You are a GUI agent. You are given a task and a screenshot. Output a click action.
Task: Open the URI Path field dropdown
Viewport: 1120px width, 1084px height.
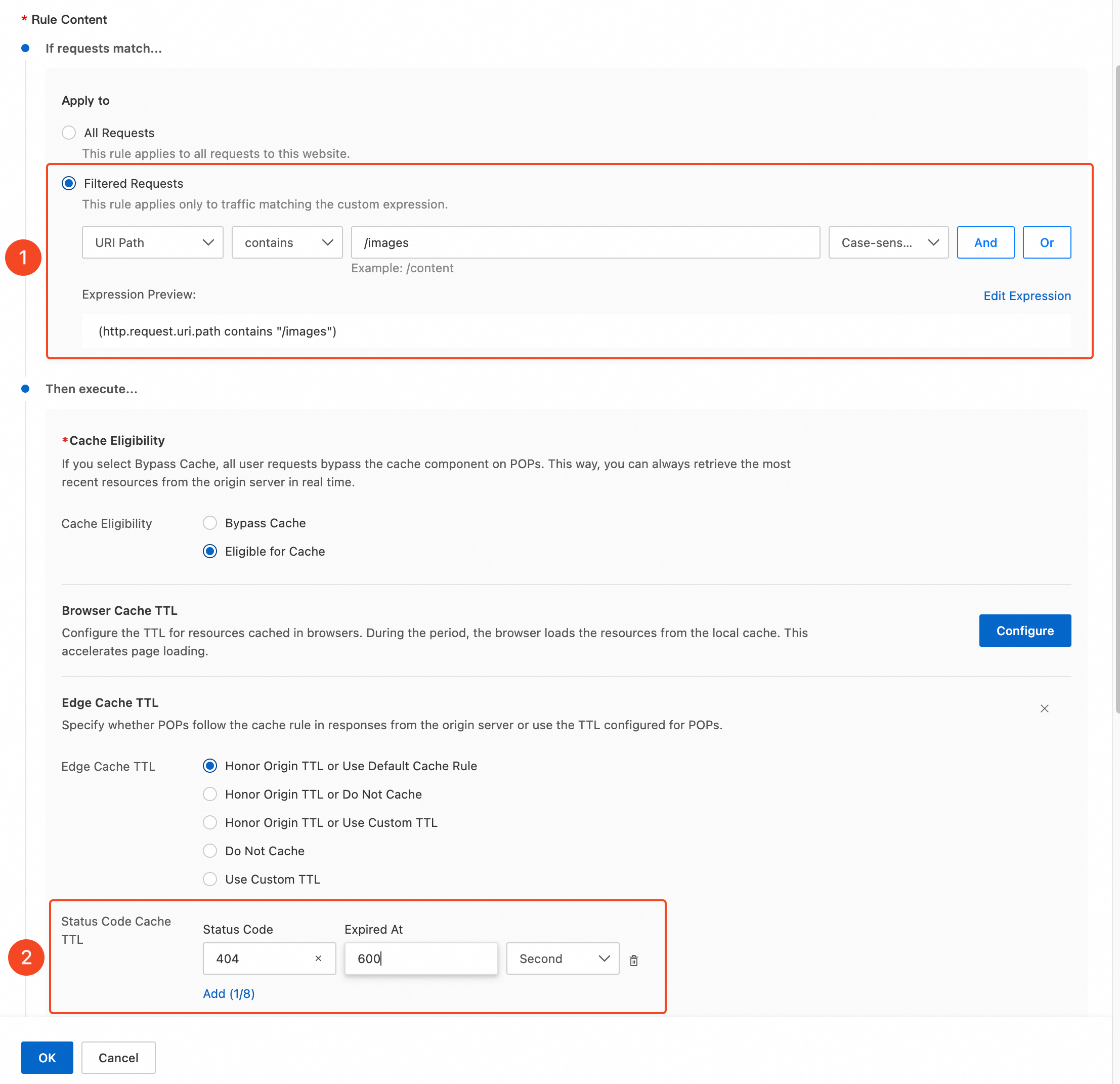coord(152,242)
